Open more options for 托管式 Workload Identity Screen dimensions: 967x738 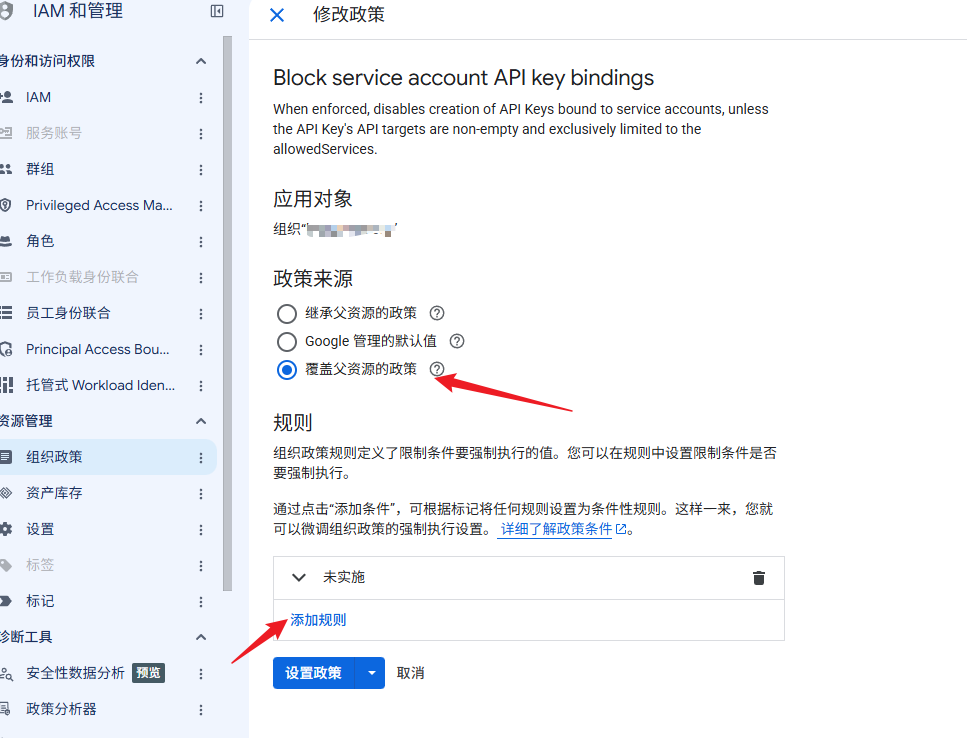coord(201,385)
